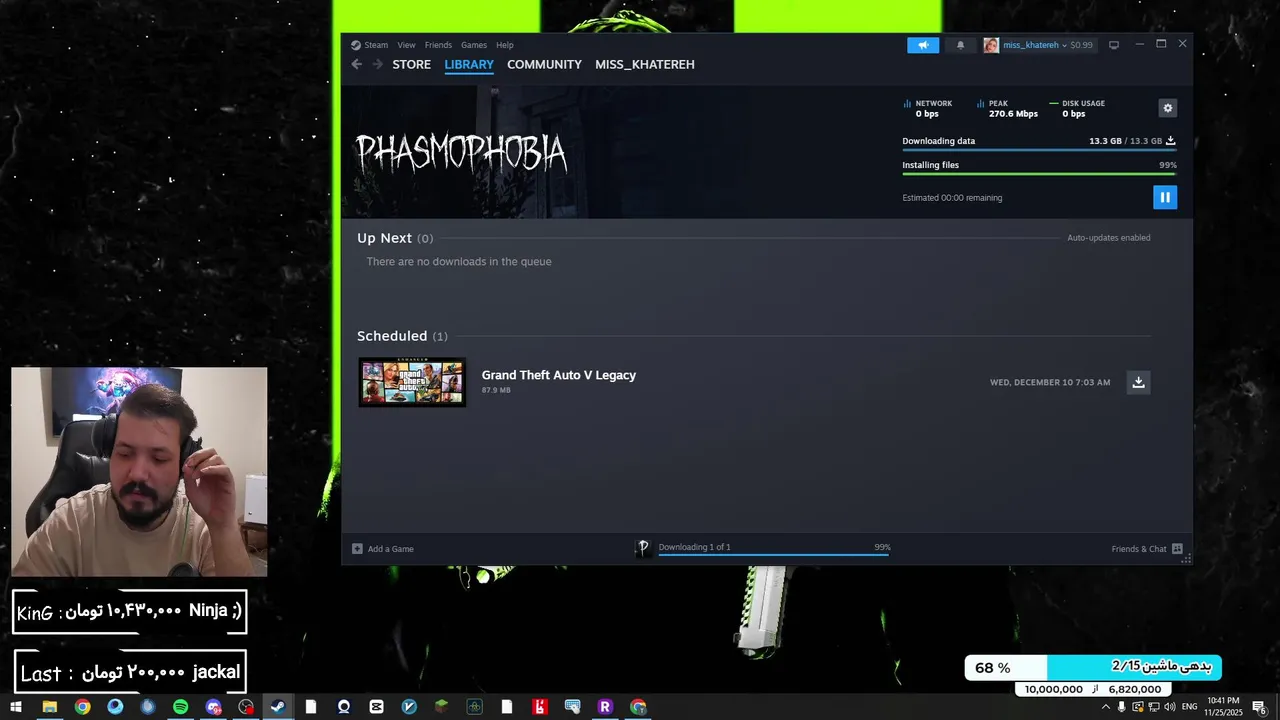Click the miss_khatereh profile avatar
This screenshot has width=1280, height=720.
[x=991, y=45]
